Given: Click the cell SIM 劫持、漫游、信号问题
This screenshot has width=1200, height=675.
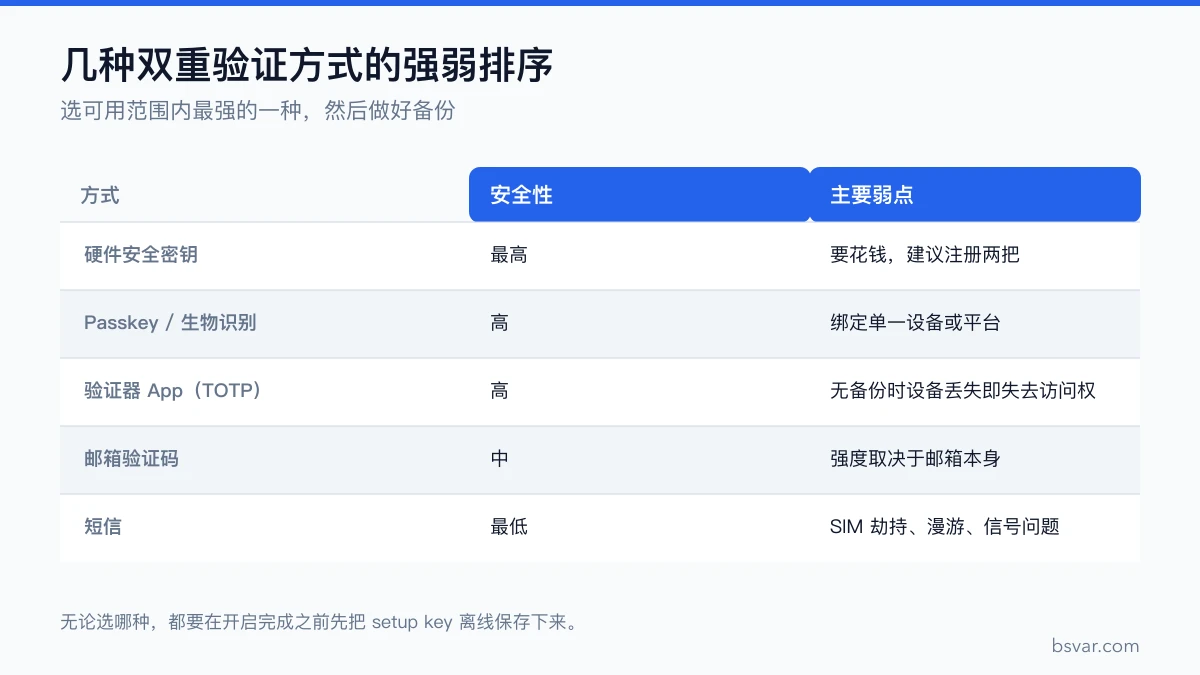Looking at the screenshot, I should tap(945, 527).
